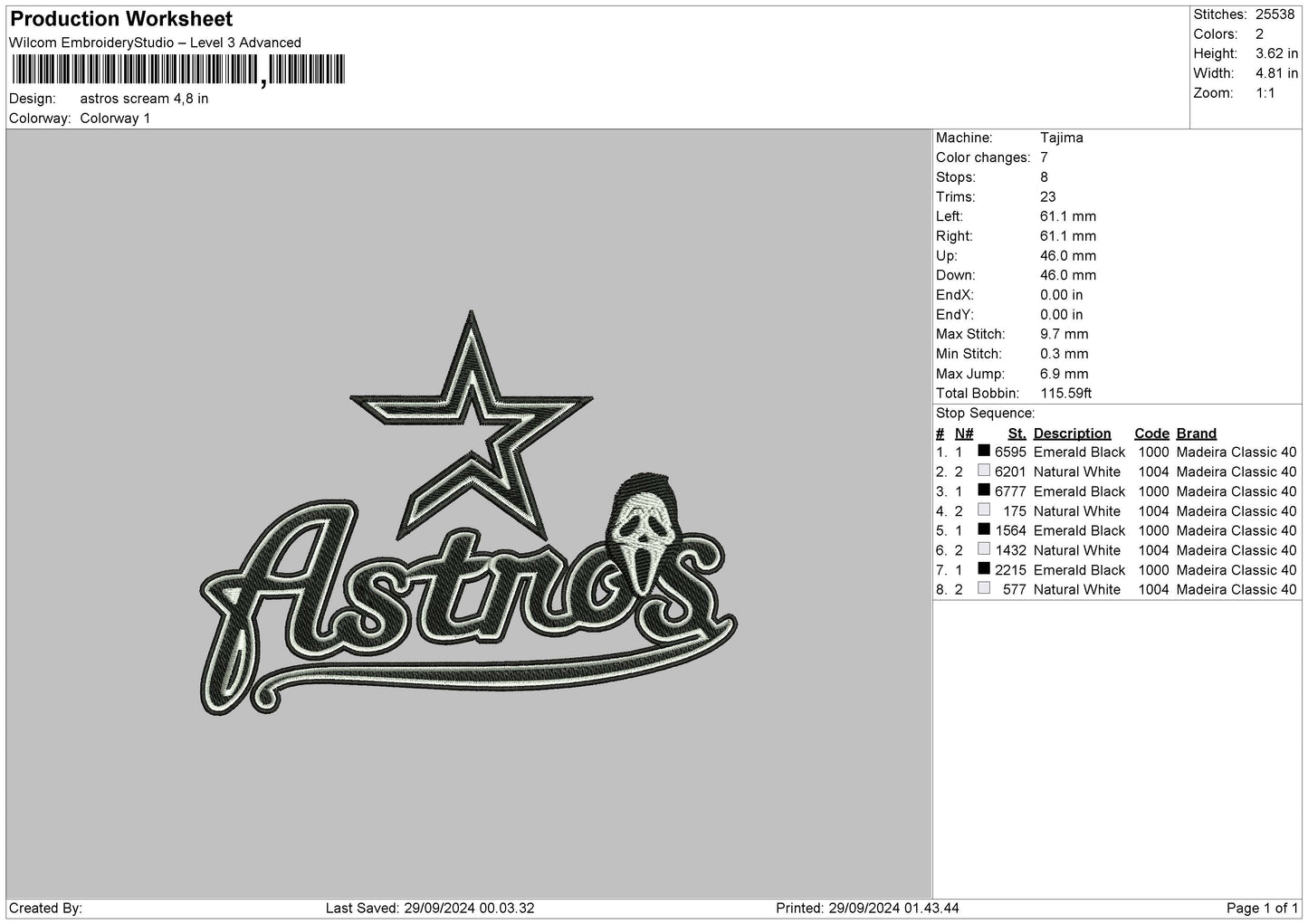Select the Min Stitch value '0.3 mm'
Screen dimensions: 1308x924
pyautogui.click(x=1065, y=354)
